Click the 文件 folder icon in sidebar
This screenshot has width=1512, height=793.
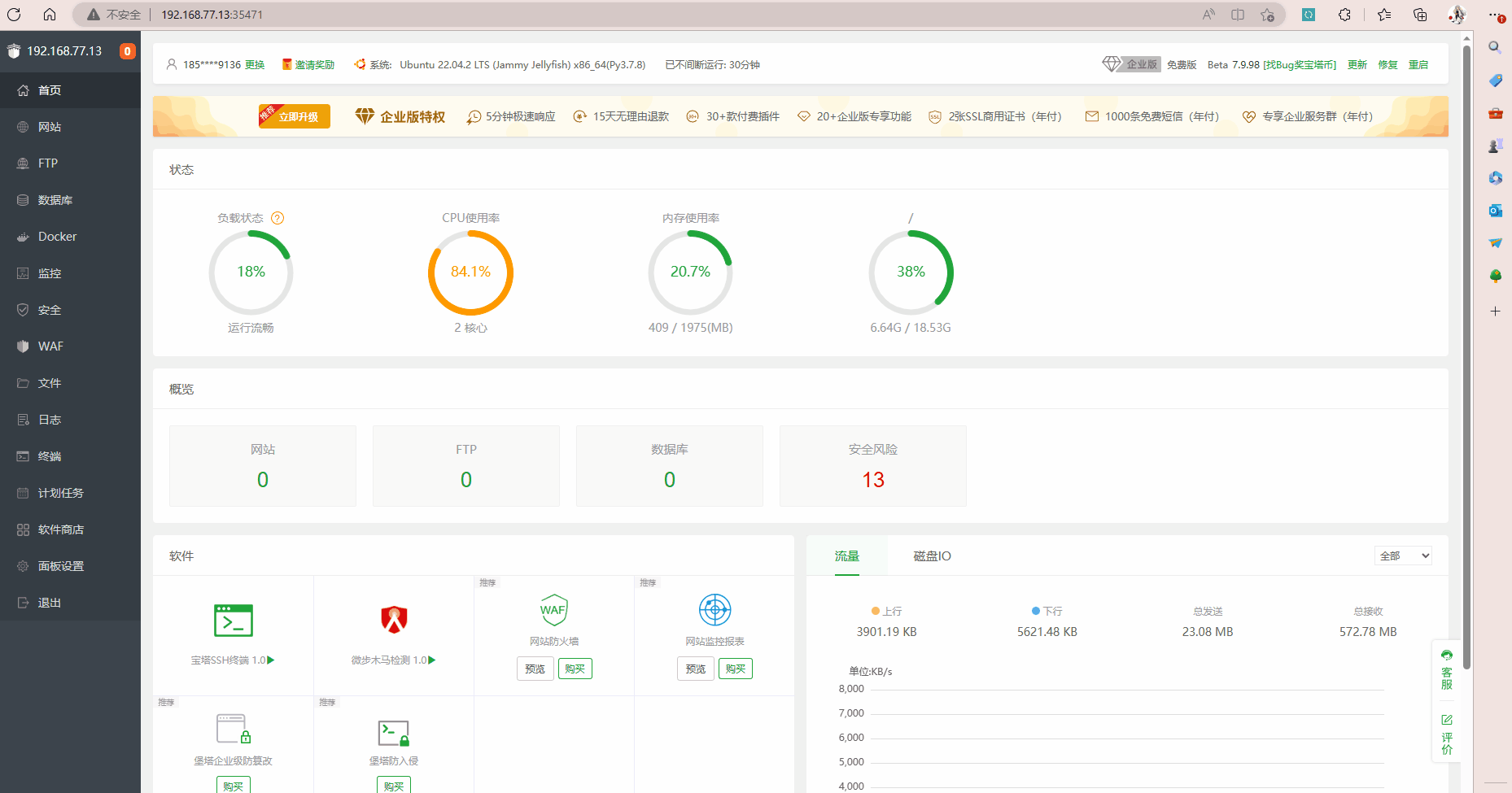pyautogui.click(x=23, y=383)
